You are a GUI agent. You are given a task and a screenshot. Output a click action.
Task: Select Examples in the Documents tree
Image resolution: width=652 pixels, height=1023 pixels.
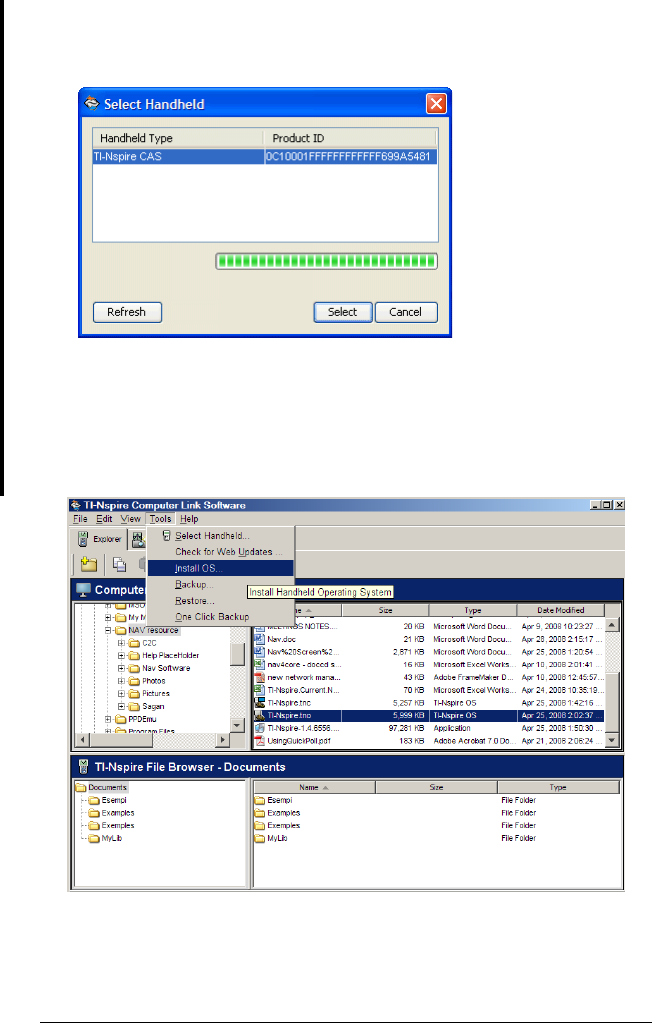118,813
